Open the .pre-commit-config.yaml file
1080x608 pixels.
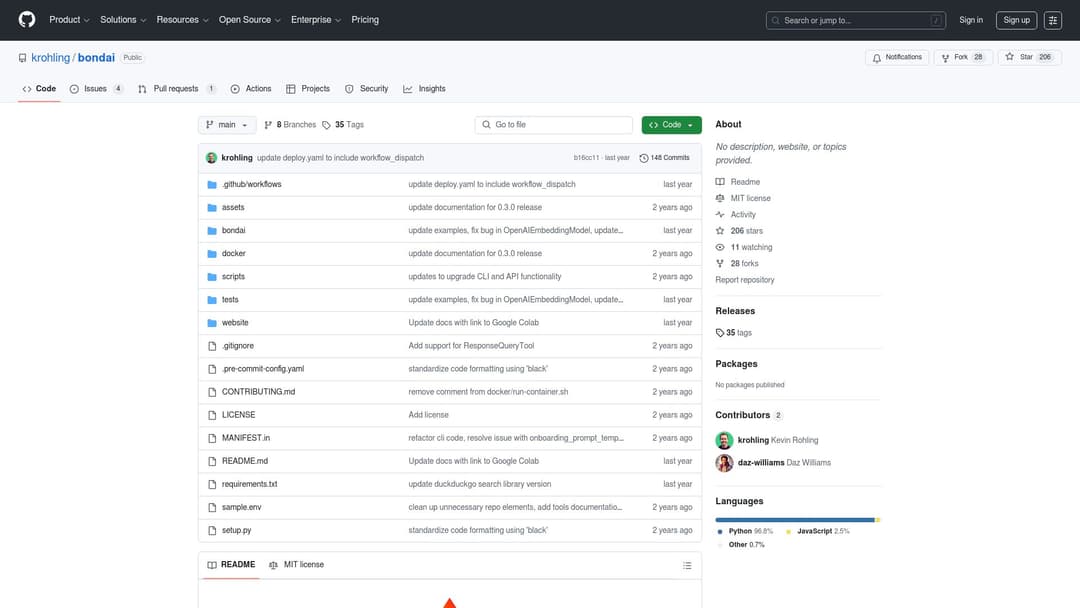coord(262,369)
